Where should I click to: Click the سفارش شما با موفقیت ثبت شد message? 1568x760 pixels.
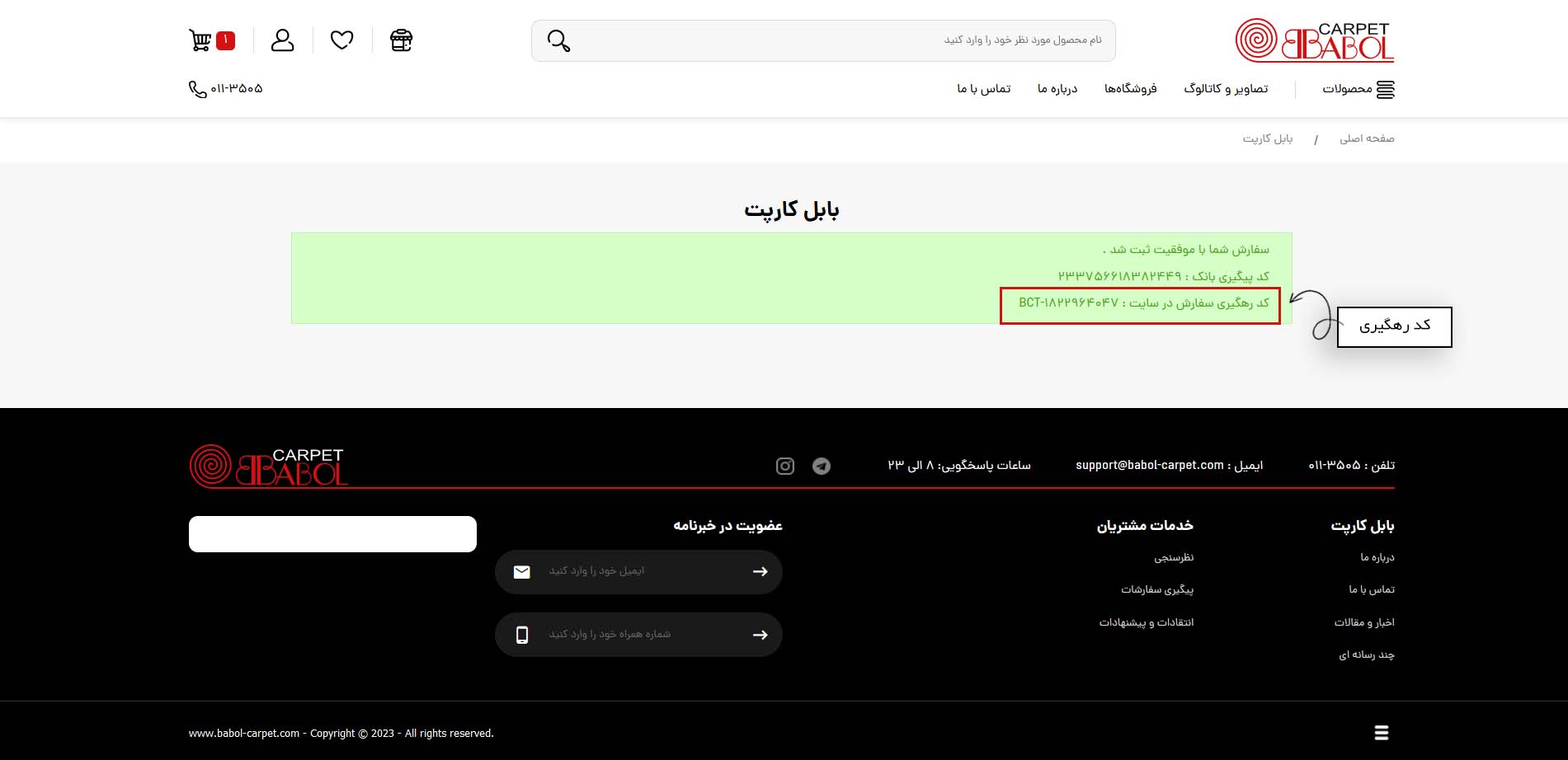coord(1186,249)
